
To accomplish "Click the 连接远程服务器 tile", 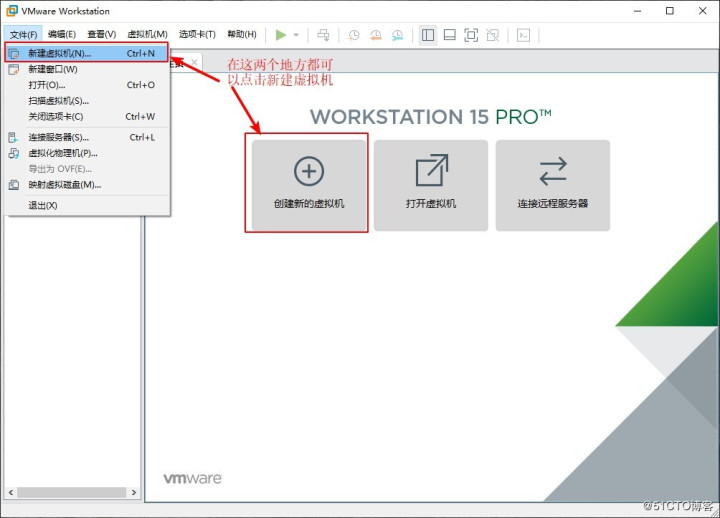I will [x=553, y=185].
